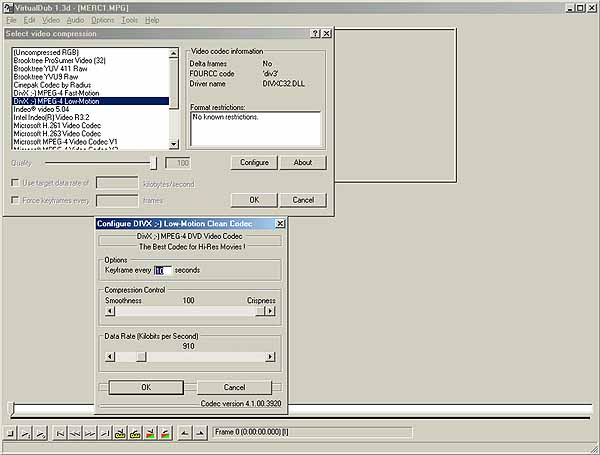Select Intel Indeo(R) Video R3.2

tap(91, 117)
